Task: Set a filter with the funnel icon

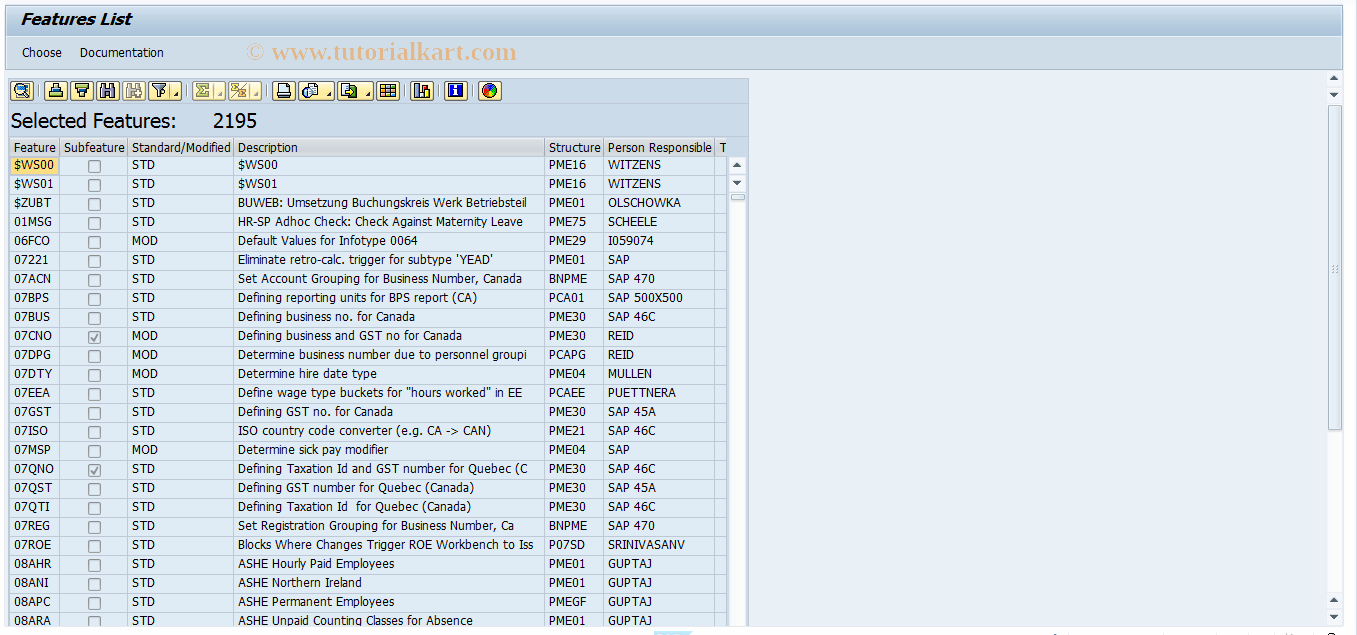Action: pos(159,91)
